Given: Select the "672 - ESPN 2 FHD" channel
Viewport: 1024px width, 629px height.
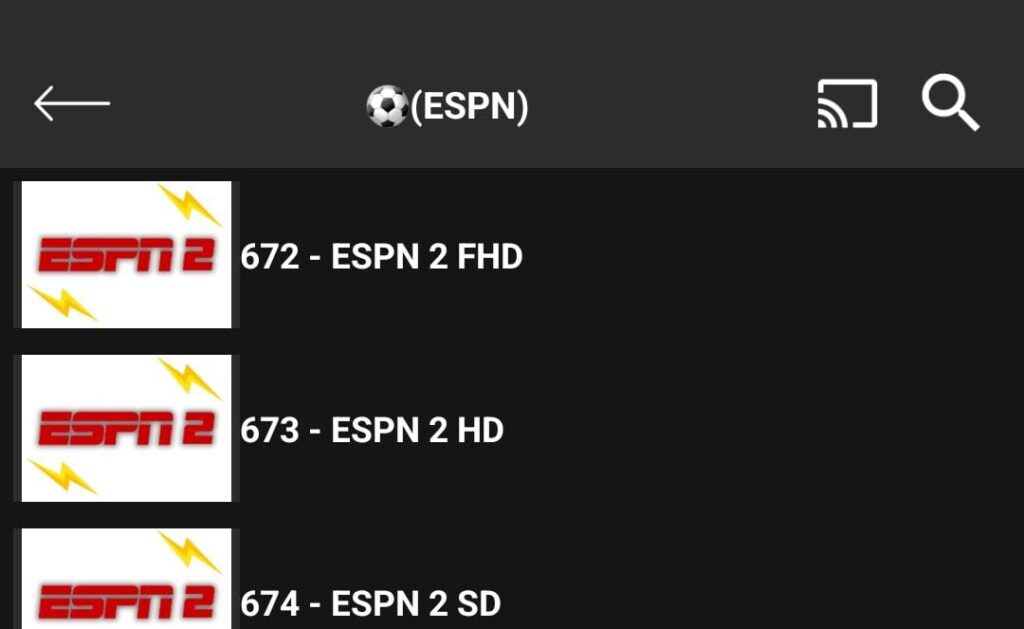Looking at the screenshot, I should point(381,257).
